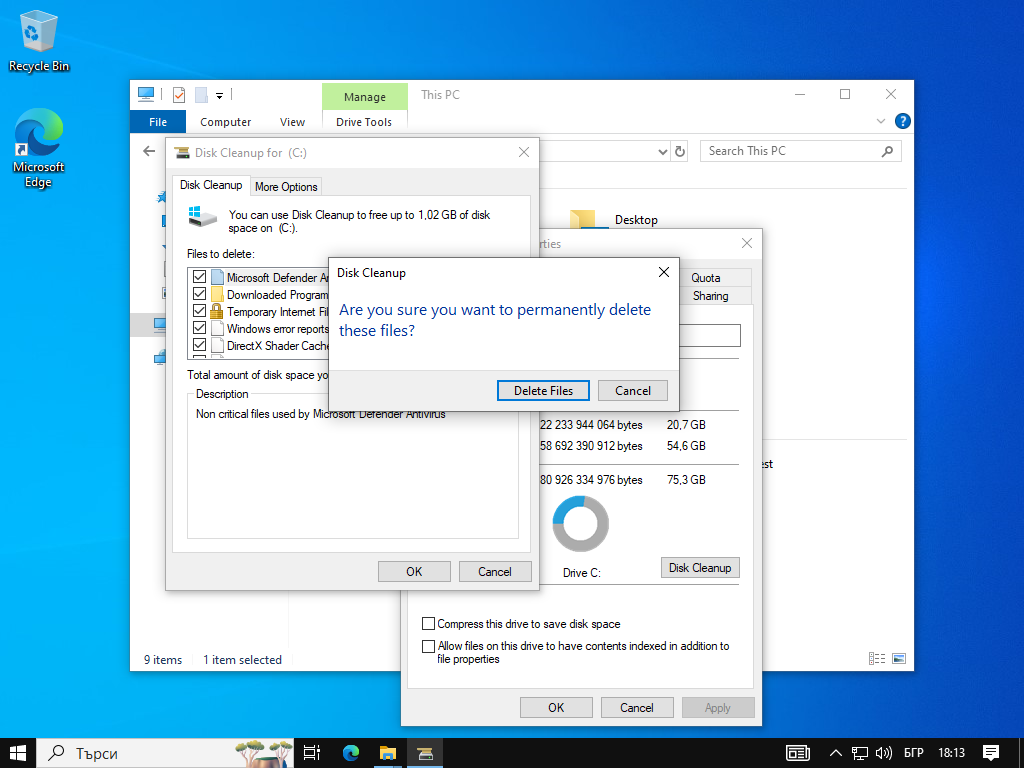The height and width of the screenshot is (768, 1024).
Task: Uncheck Downloaded Program Files
Action: pyautogui.click(x=200, y=294)
